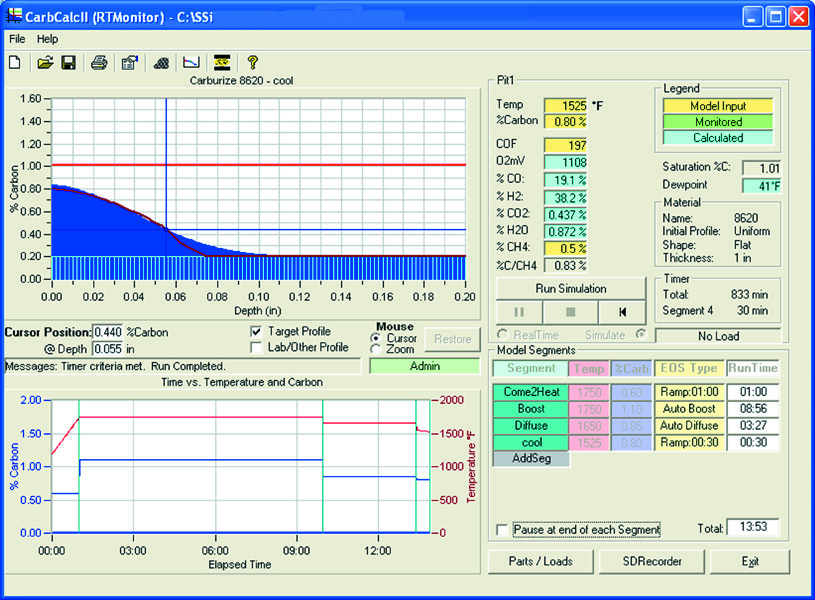Click the Diffuse RunTime cell 03:27
815x600 pixels.
pos(753,425)
